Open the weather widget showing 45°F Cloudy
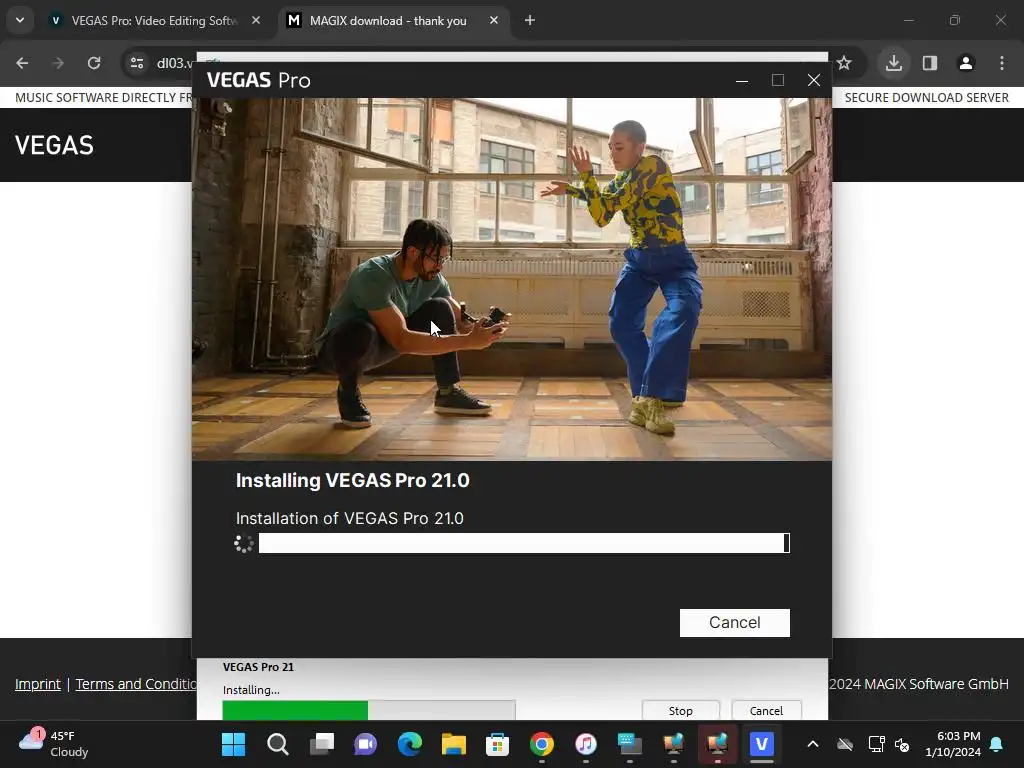Screen dimensions: 1024x768 [x=54, y=744]
